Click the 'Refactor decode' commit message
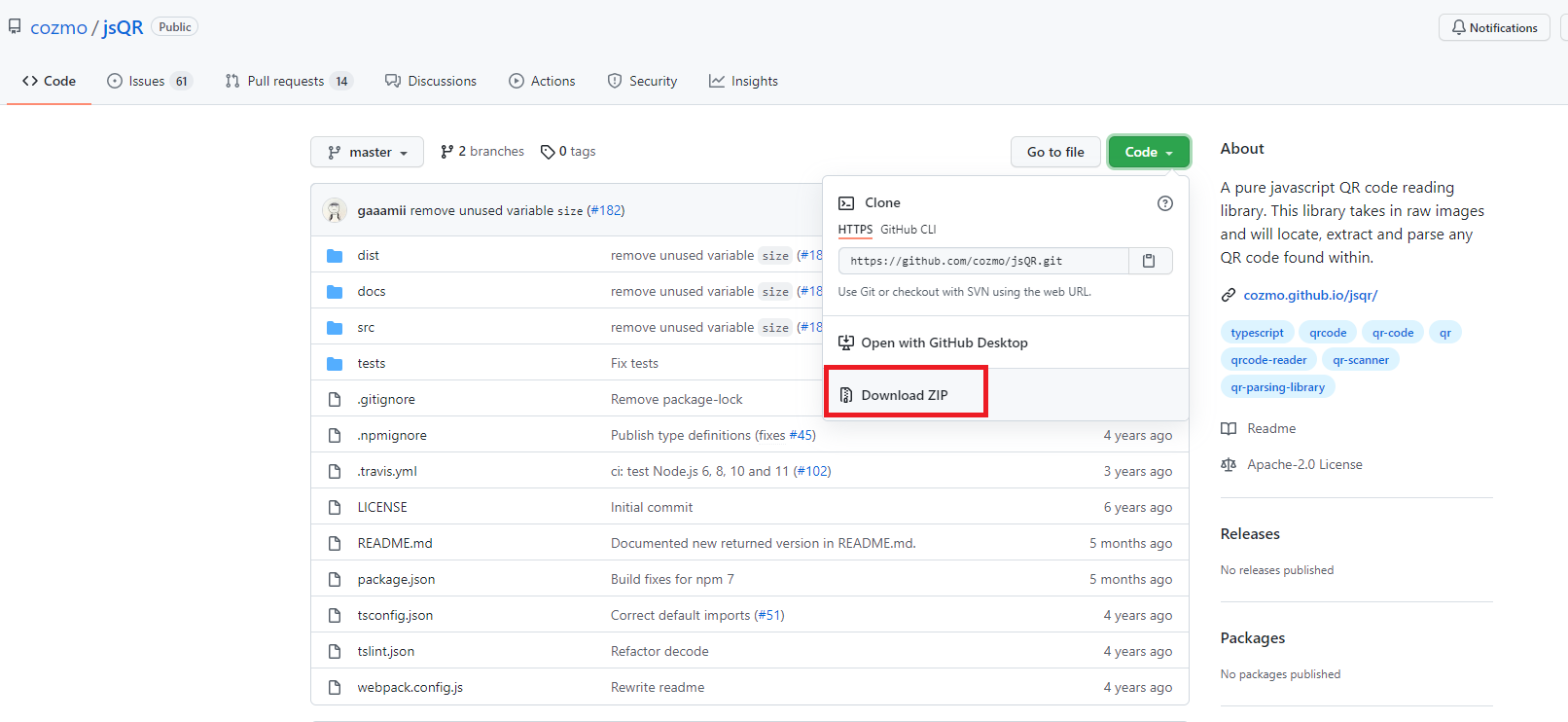The image size is (1568, 722). pyautogui.click(x=659, y=652)
